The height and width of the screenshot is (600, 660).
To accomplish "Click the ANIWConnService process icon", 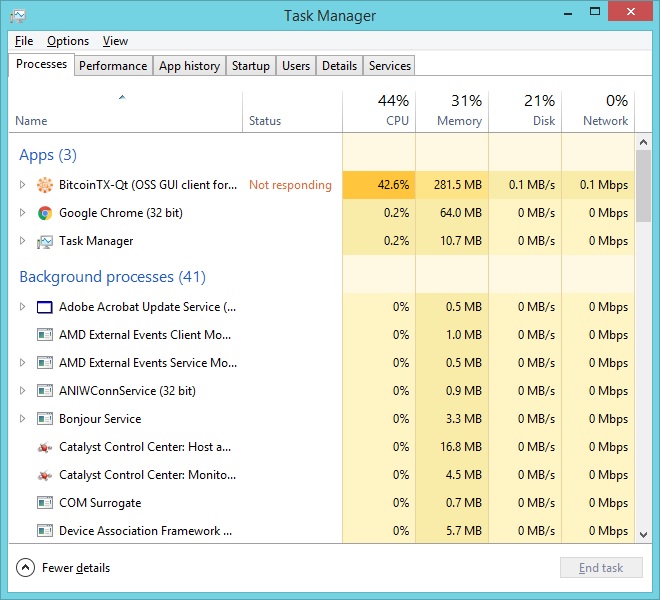I will pyautogui.click(x=45, y=391).
